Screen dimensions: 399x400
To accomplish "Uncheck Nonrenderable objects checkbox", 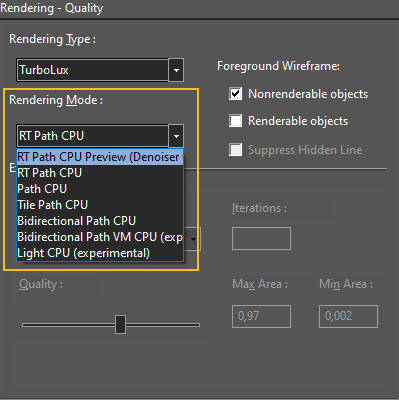I will click(236, 94).
